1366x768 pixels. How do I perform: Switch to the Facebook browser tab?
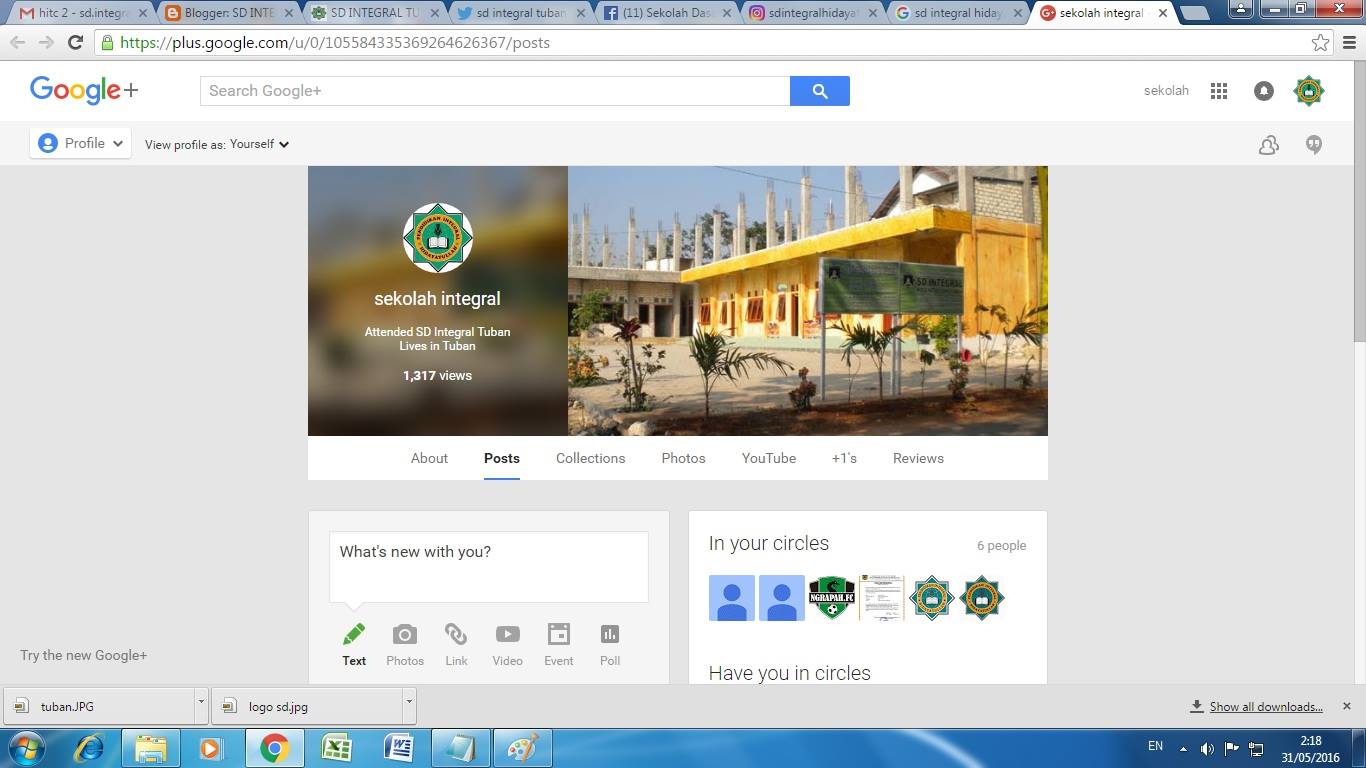(x=666, y=13)
